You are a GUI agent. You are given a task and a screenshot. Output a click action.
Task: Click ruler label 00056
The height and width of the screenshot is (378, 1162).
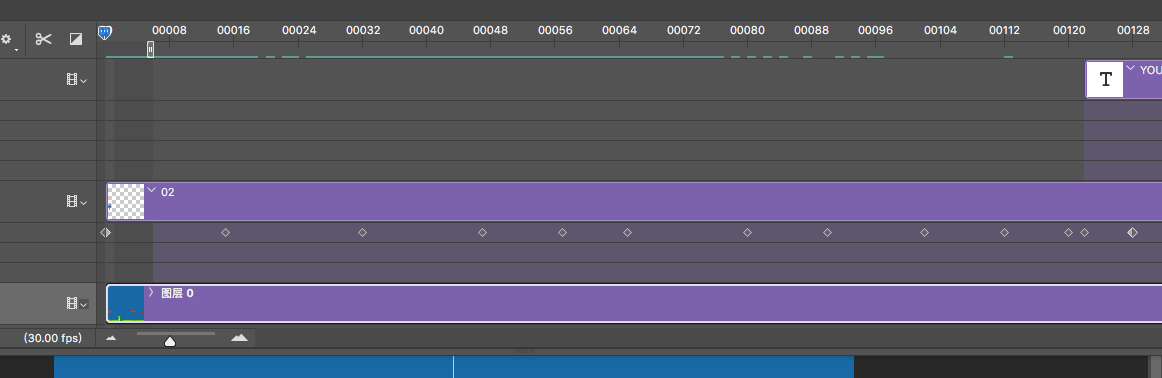click(x=555, y=30)
